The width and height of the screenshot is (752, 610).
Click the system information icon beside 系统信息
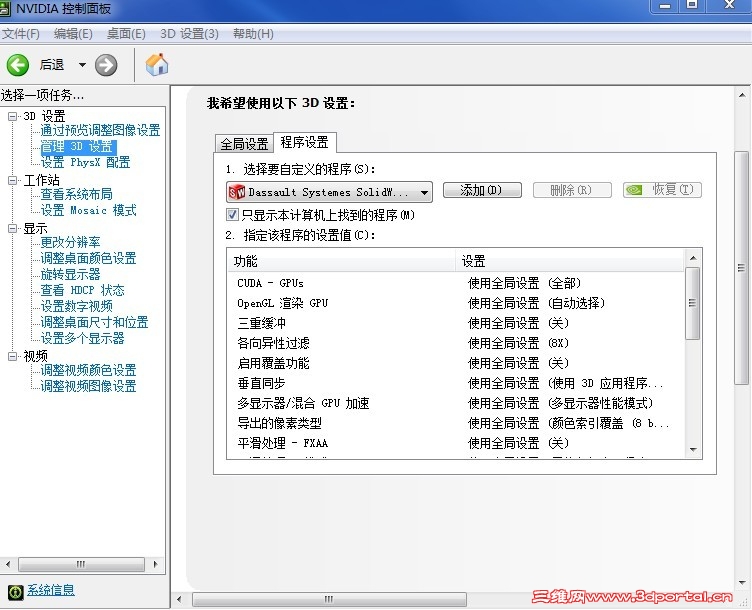[x=15, y=592]
